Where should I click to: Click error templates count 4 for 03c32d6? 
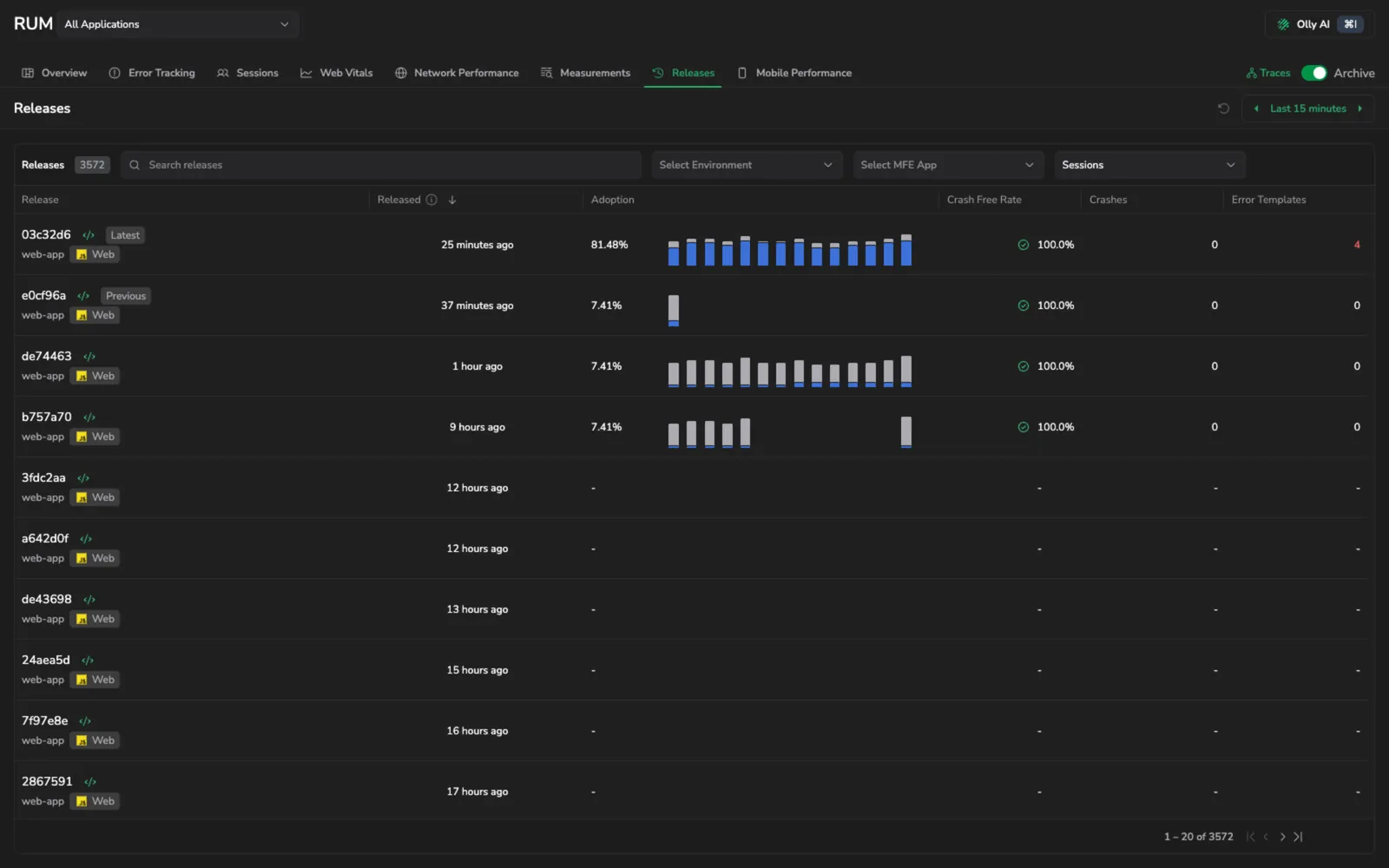point(1357,245)
